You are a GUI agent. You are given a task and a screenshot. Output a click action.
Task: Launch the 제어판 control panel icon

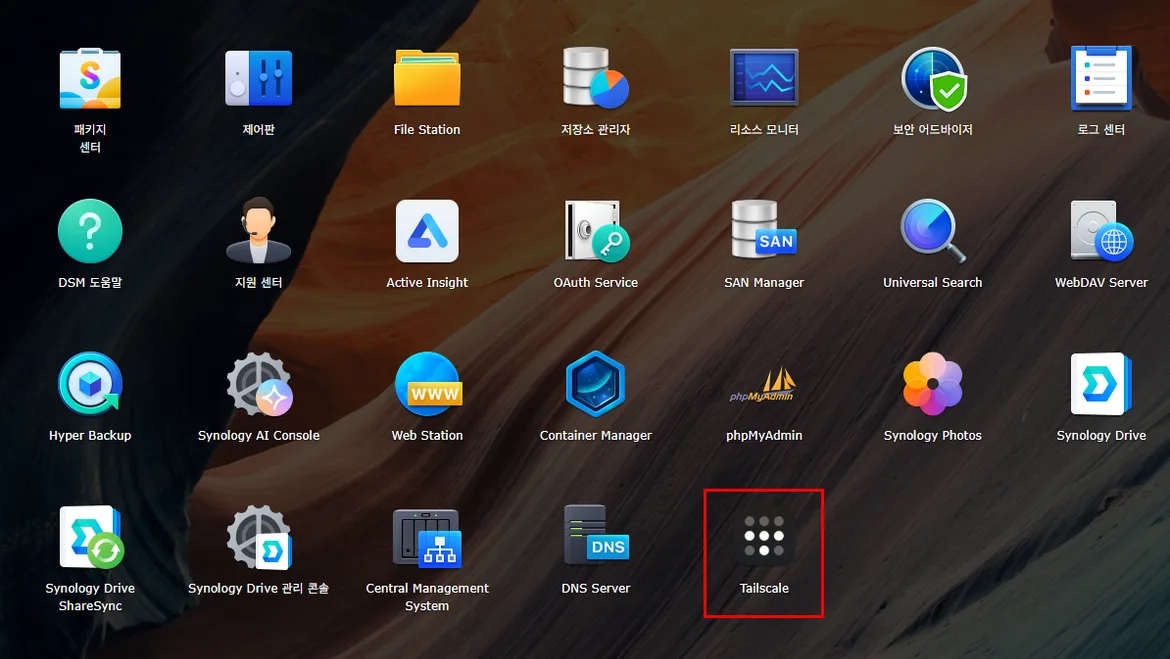click(258, 79)
